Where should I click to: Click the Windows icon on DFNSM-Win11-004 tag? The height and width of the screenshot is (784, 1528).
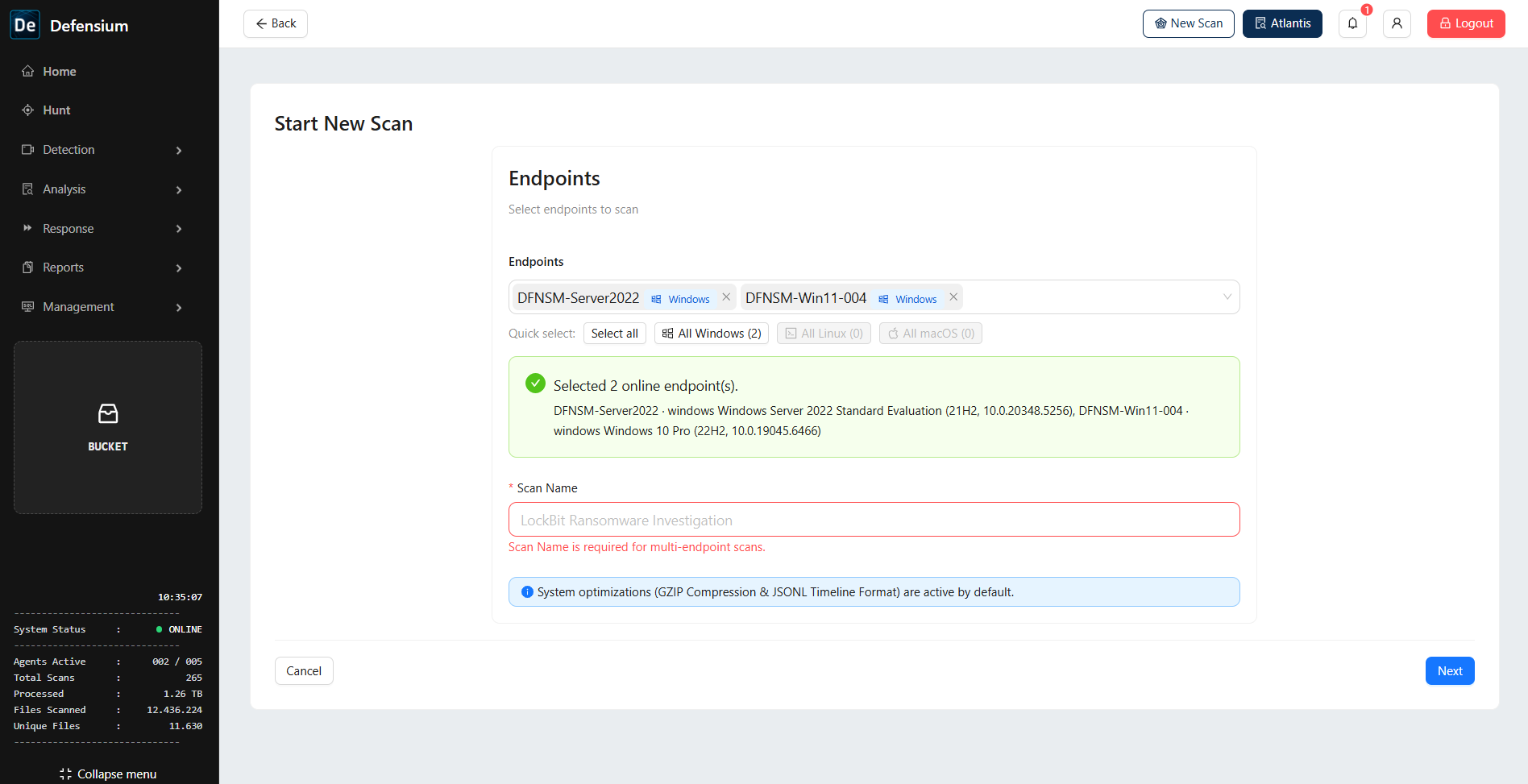point(883,299)
